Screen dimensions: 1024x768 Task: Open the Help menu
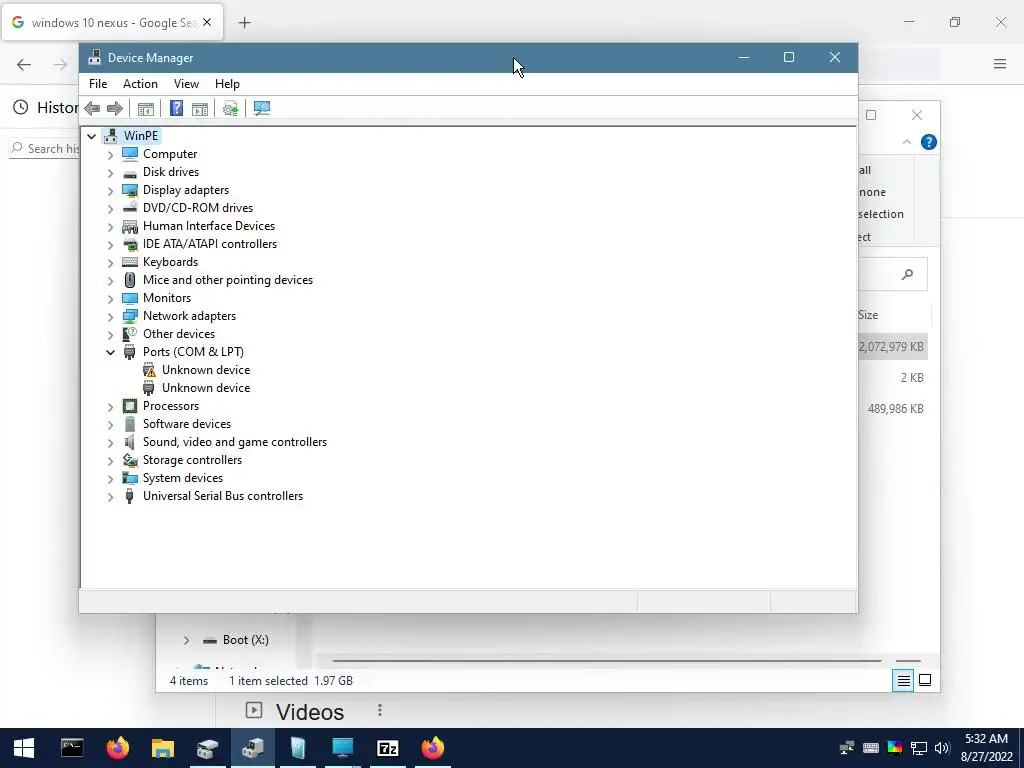click(x=227, y=84)
